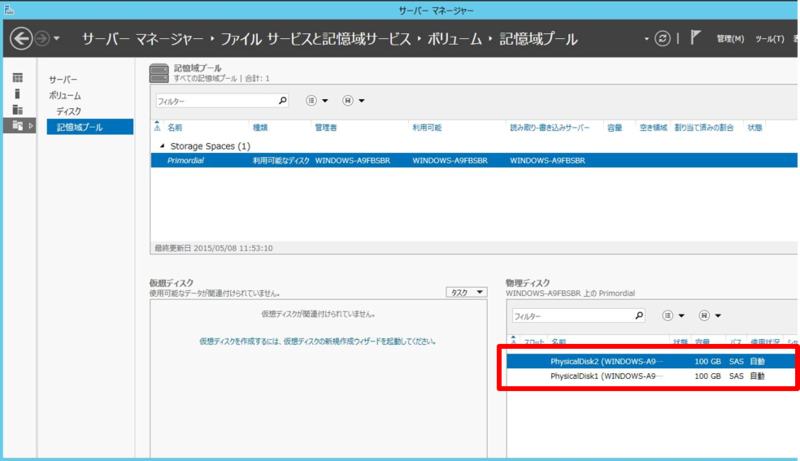Open the ツール(T) menu
The height and width of the screenshot is (461, 800).
768,39
